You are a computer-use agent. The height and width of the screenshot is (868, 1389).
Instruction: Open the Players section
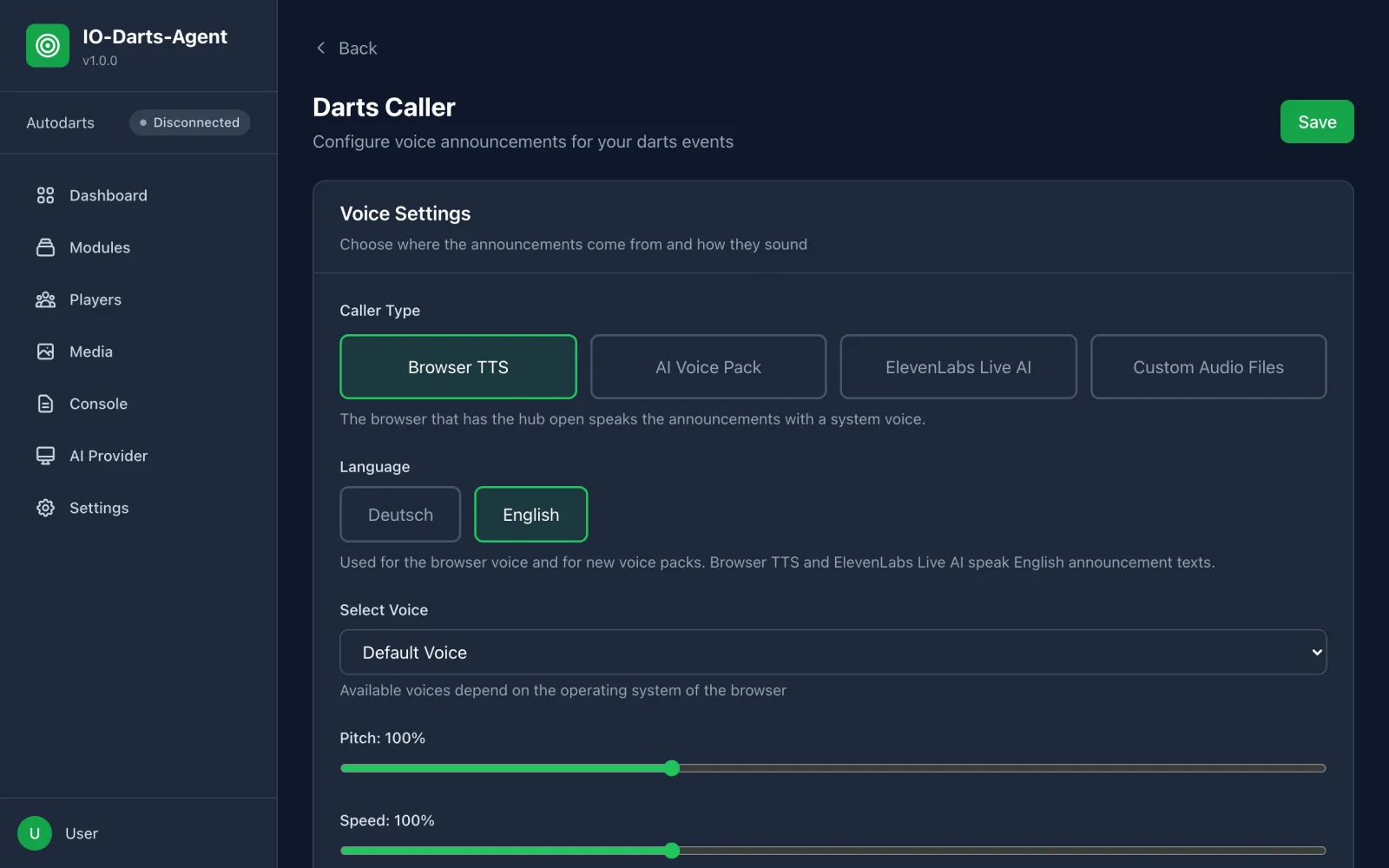pos(139,299)
